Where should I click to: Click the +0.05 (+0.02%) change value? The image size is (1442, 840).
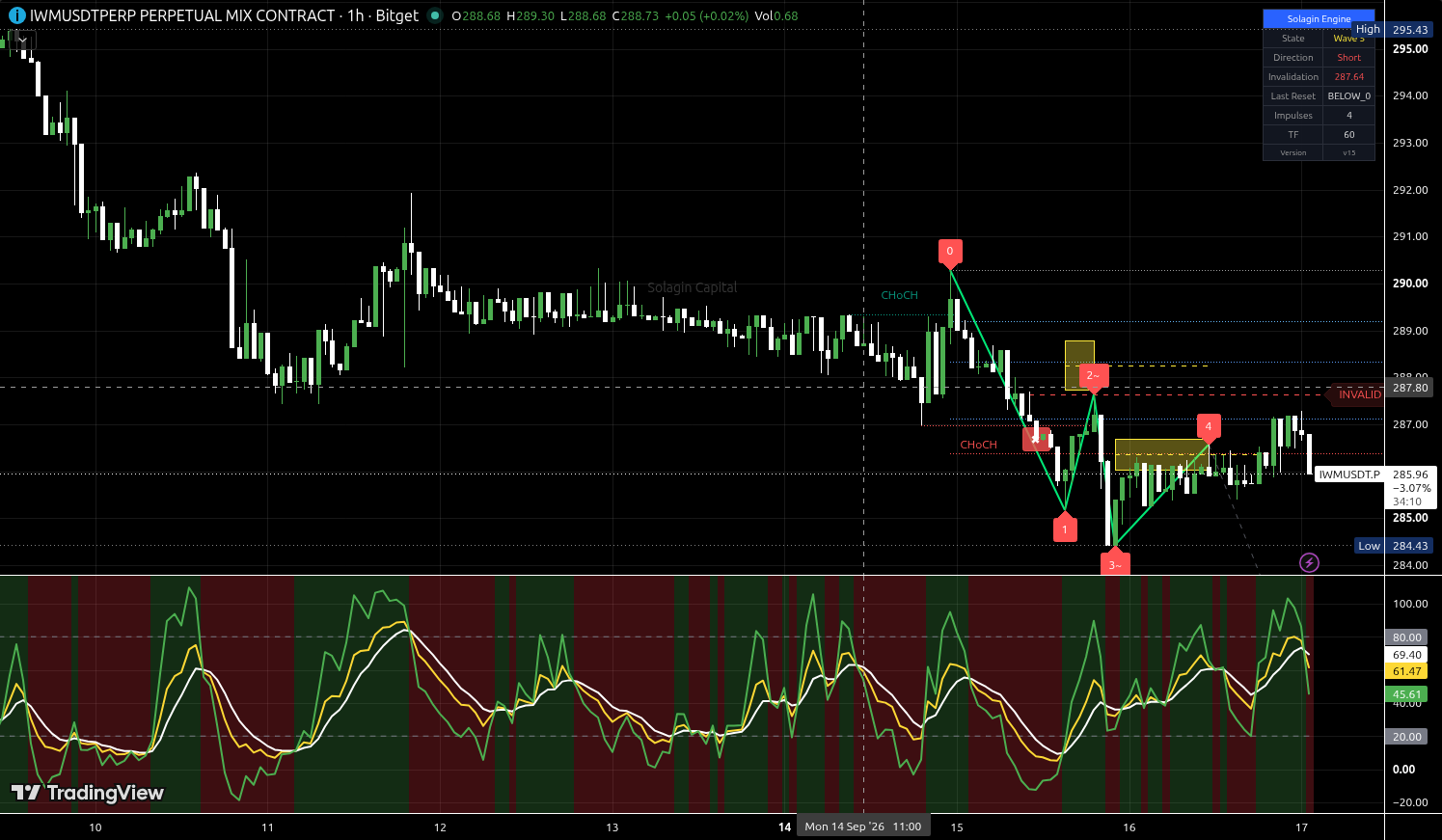pos(706,16)
